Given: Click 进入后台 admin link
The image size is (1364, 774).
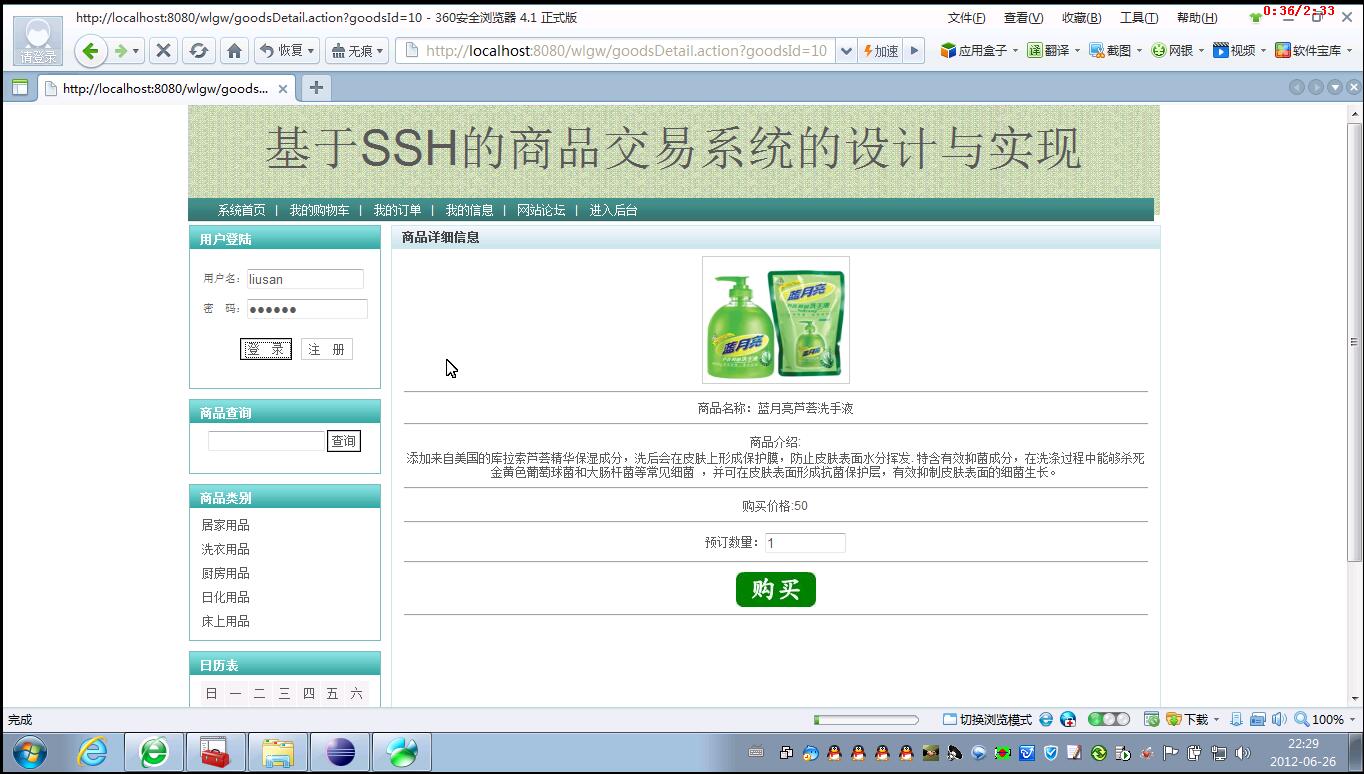Looking at the screenshot, I should (x=613, y=210).
